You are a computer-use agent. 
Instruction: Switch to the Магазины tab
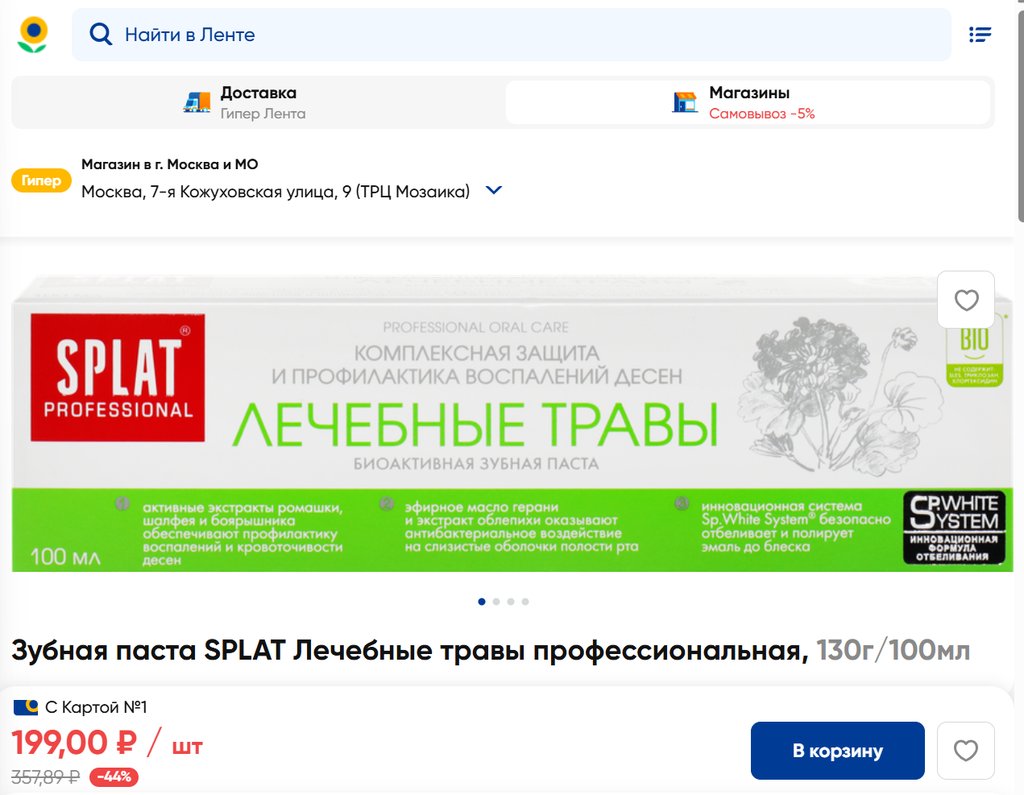coord(748,103)
